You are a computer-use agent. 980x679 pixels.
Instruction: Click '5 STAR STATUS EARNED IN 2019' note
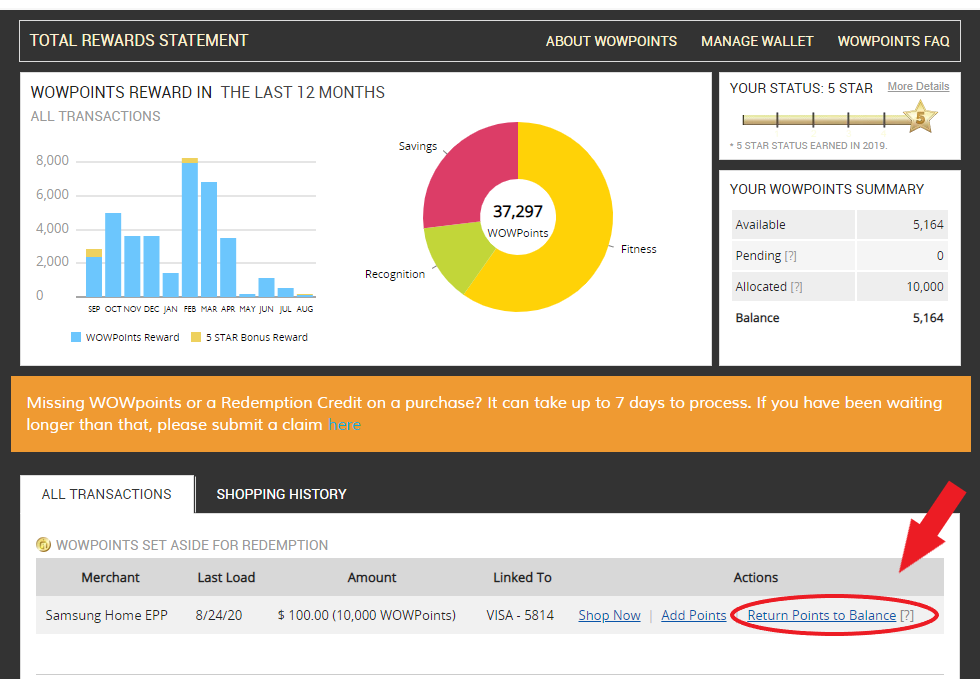click(809, 146)
